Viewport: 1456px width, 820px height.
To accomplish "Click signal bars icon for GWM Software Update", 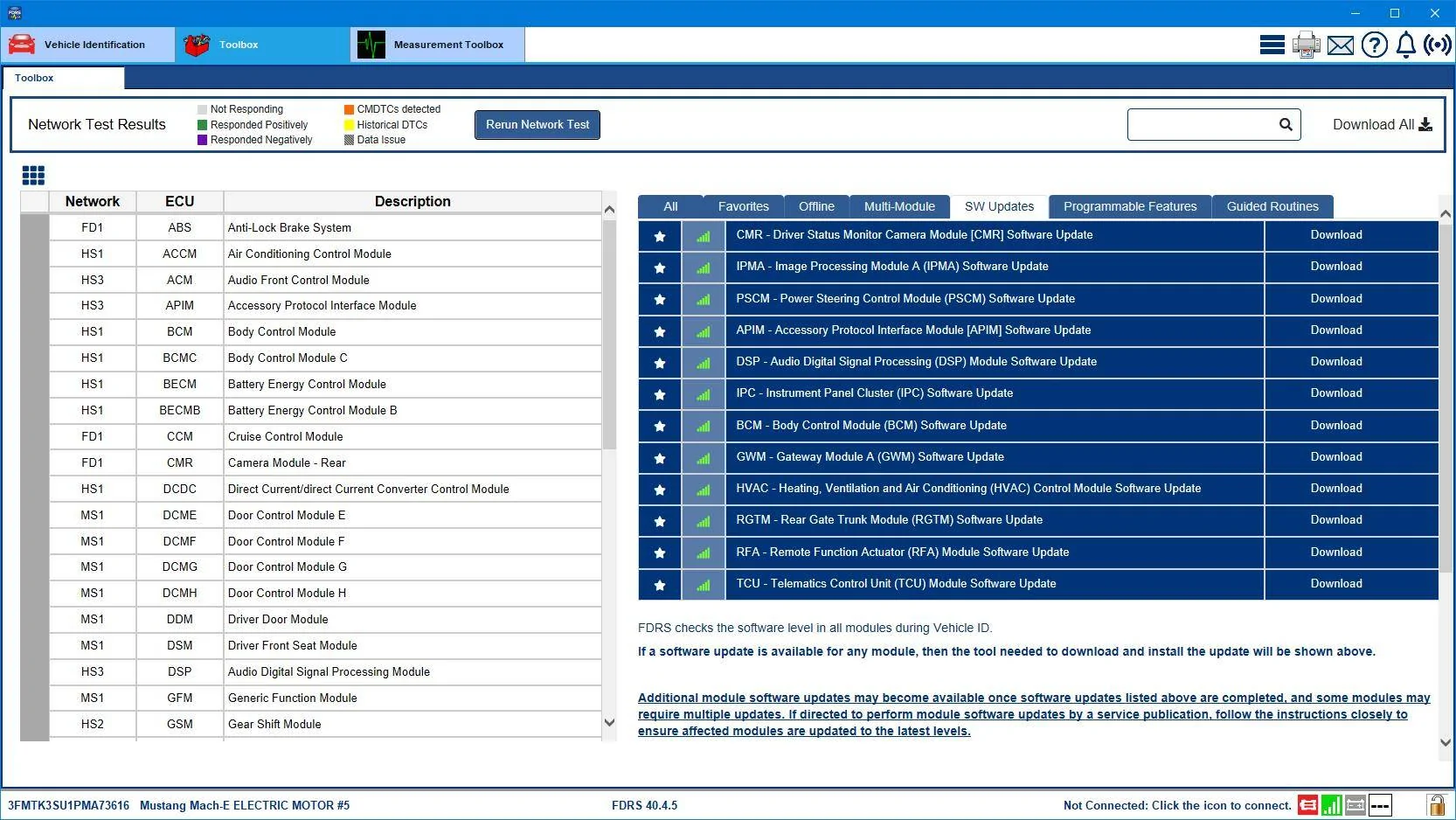I will 704,458.
